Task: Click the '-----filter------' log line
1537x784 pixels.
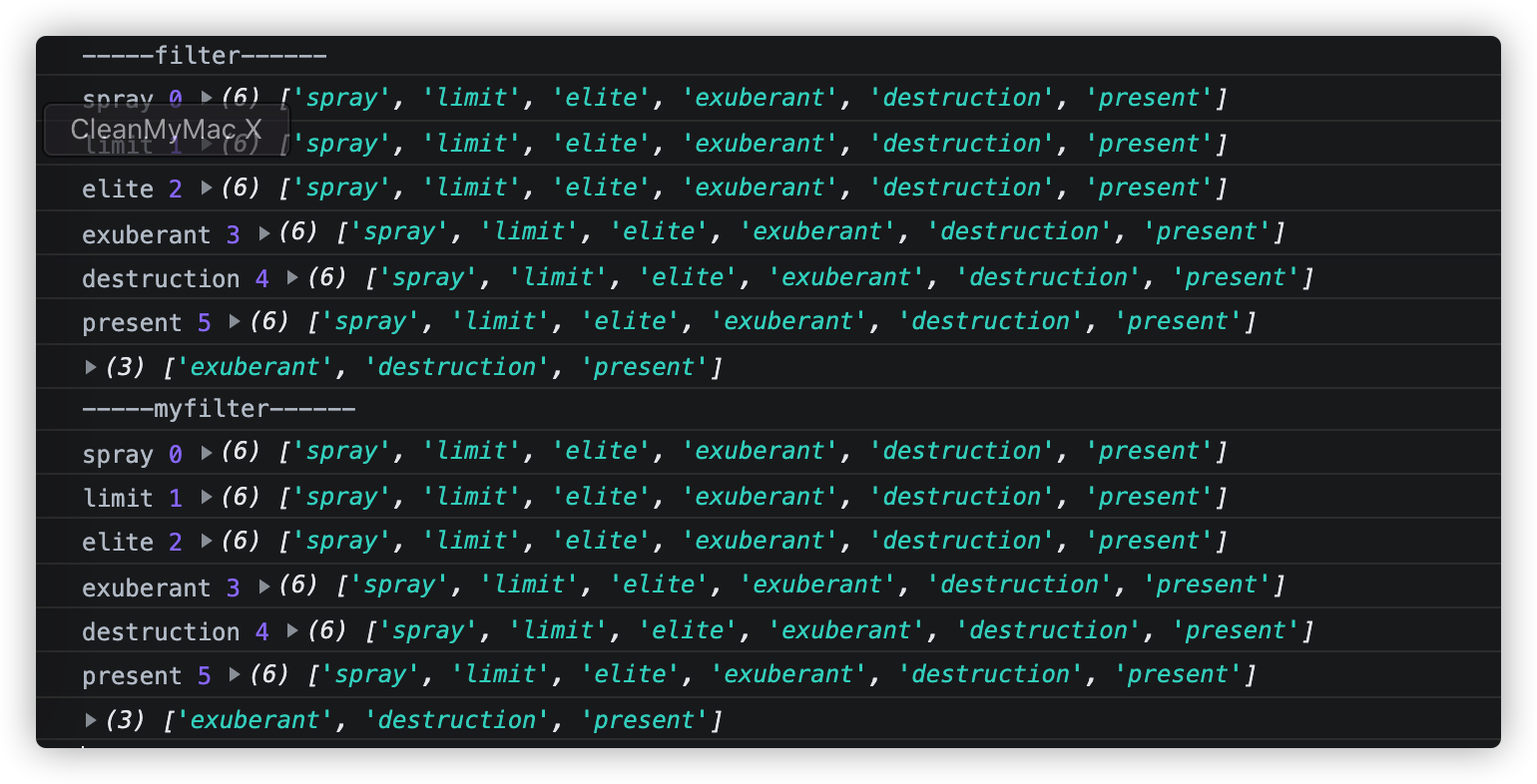Action: click(x=204, y=56)
